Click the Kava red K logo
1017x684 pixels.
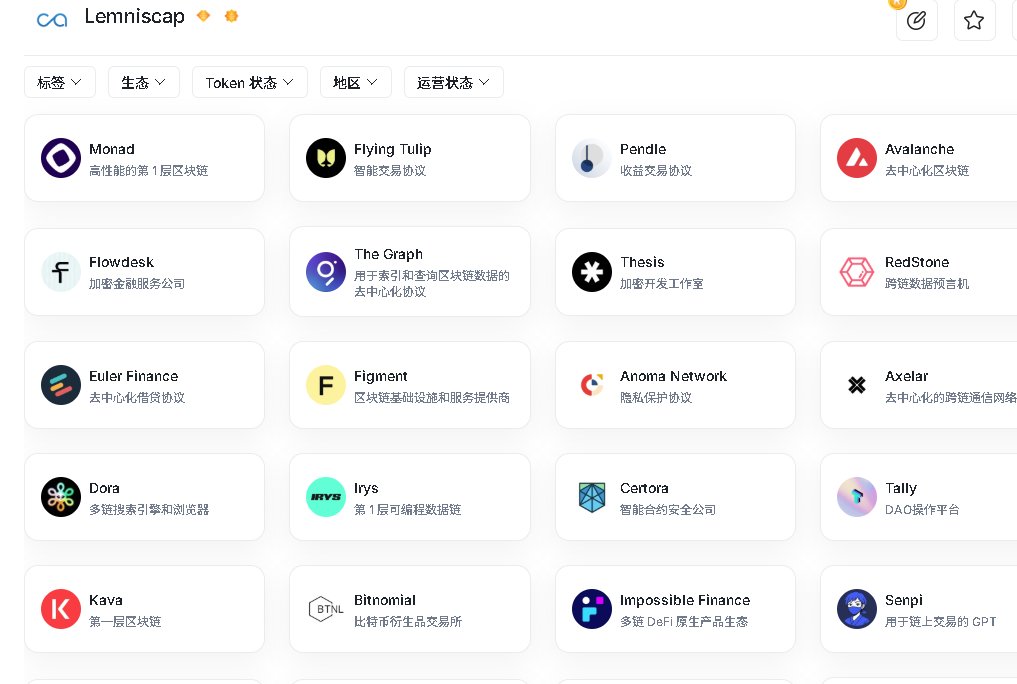[x=61, y=609]
